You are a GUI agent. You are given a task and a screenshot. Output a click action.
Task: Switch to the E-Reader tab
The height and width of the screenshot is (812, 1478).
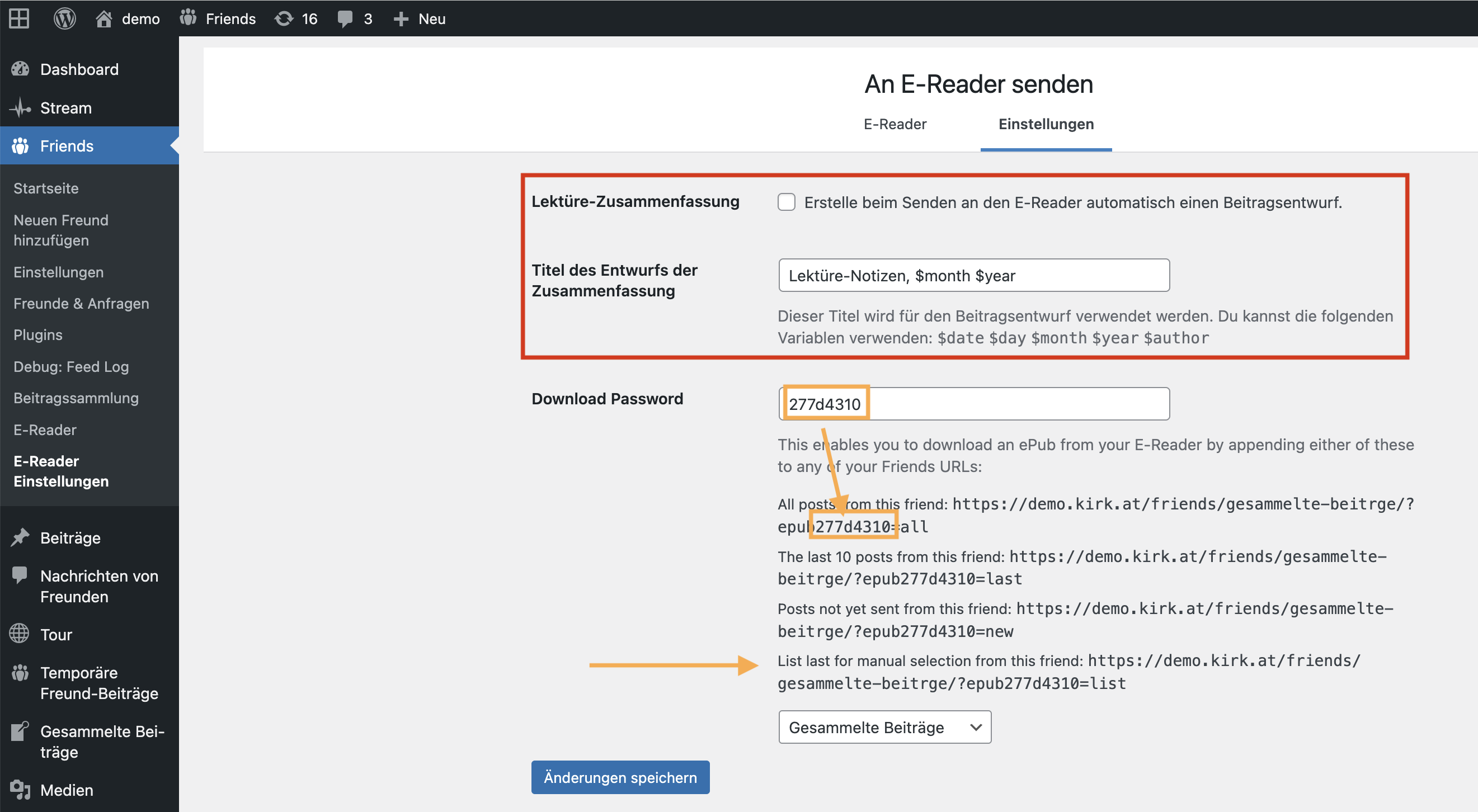[895, 124]
